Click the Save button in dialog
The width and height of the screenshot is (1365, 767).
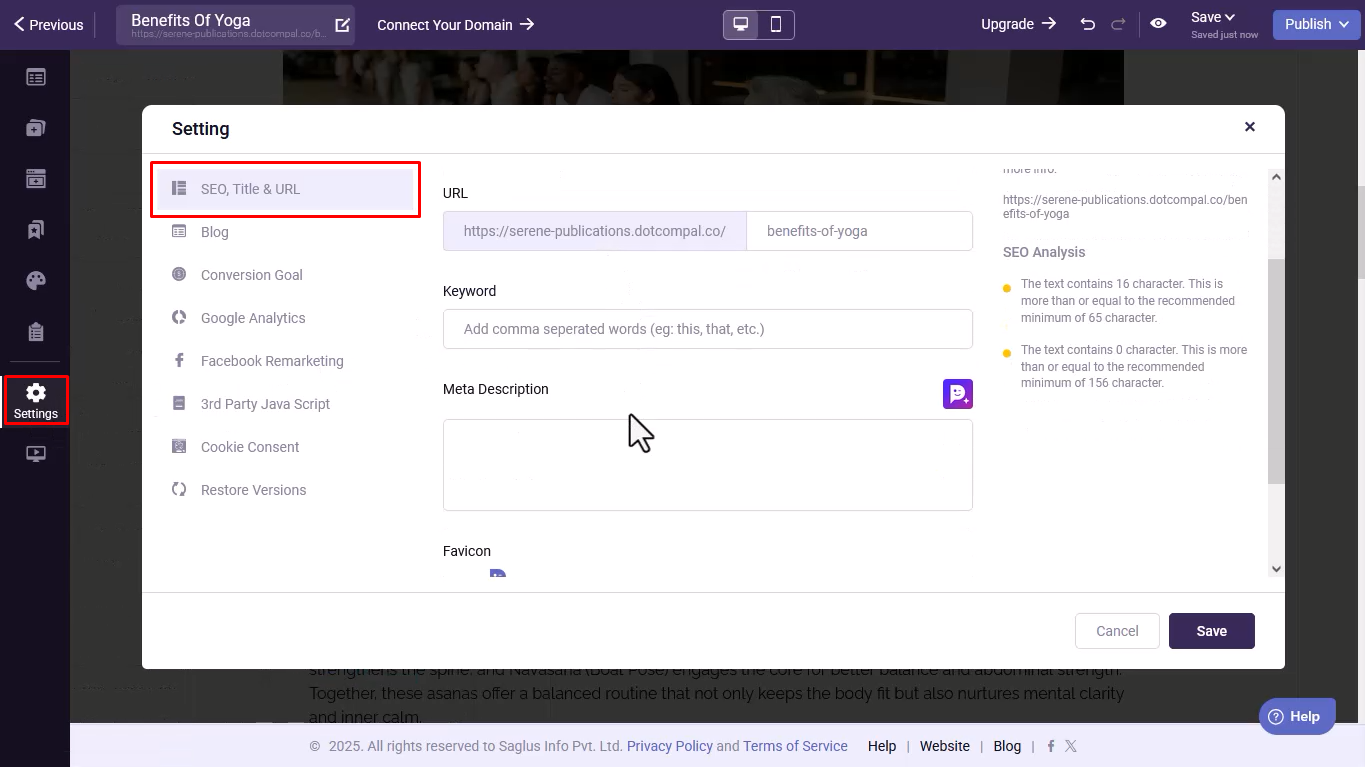point(1211,631)
